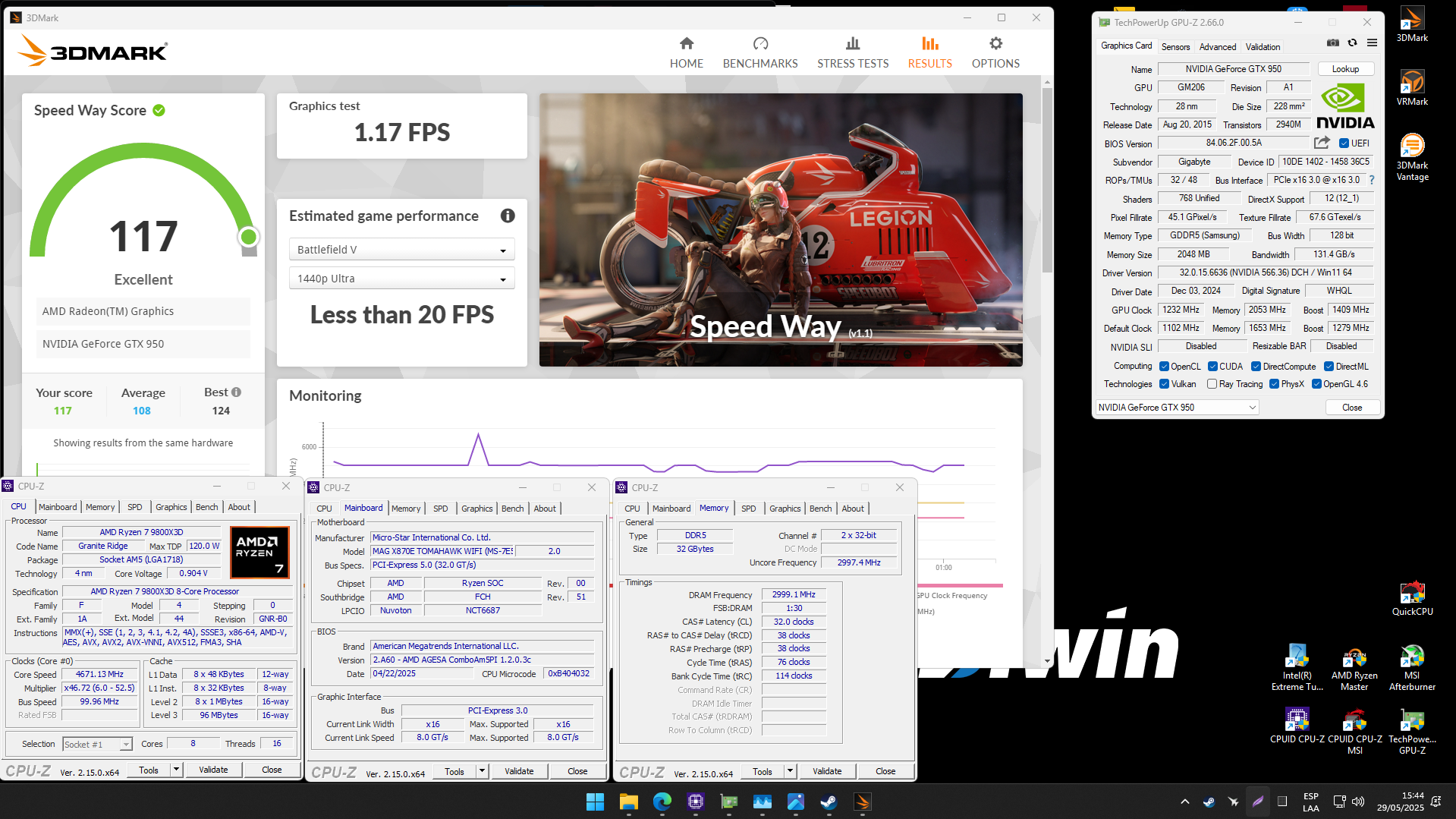Open the VRMark desktop shortcut

pyautogui.click(x=1412, y=87)
